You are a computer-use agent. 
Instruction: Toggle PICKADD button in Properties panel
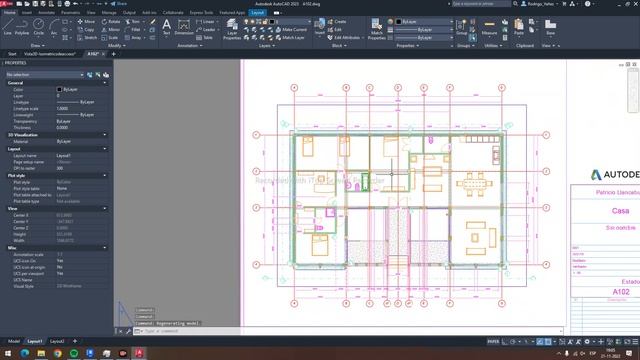pyautogui.click(x=90, y=75)
